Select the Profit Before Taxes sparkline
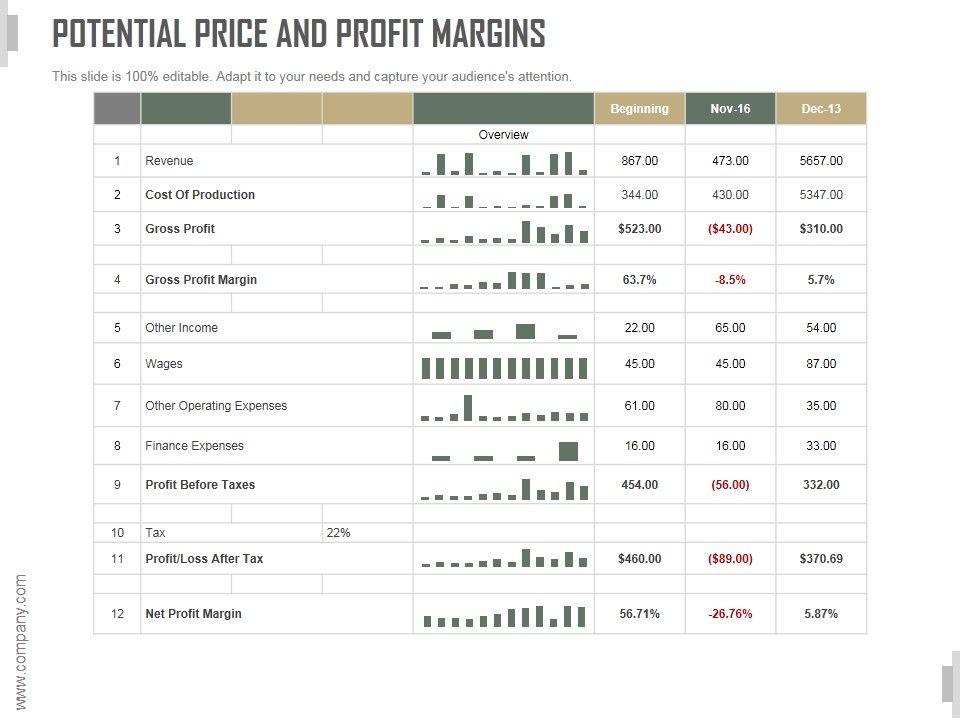Image resolution: width=960 pixels, height=720 pixels. click(x=504, y=488)
